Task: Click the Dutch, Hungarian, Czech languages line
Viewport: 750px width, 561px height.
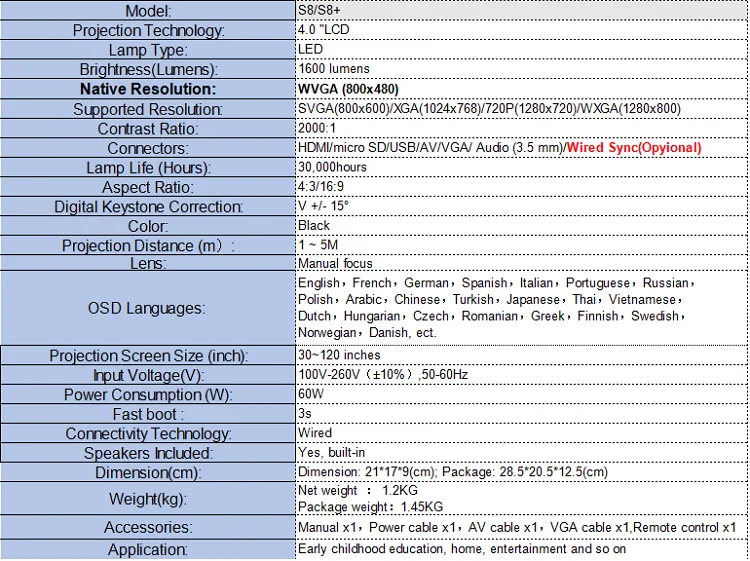Action: [492, 316]
